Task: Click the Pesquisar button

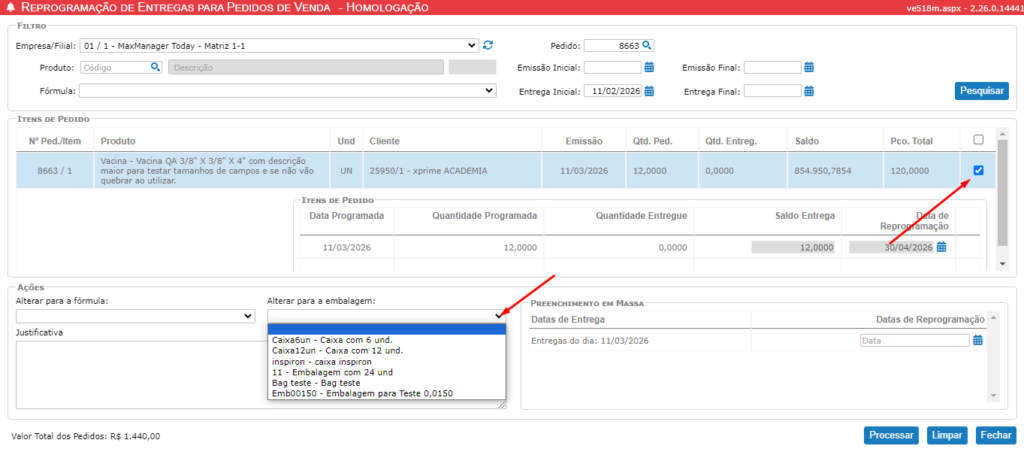Action: pos(981,91)
